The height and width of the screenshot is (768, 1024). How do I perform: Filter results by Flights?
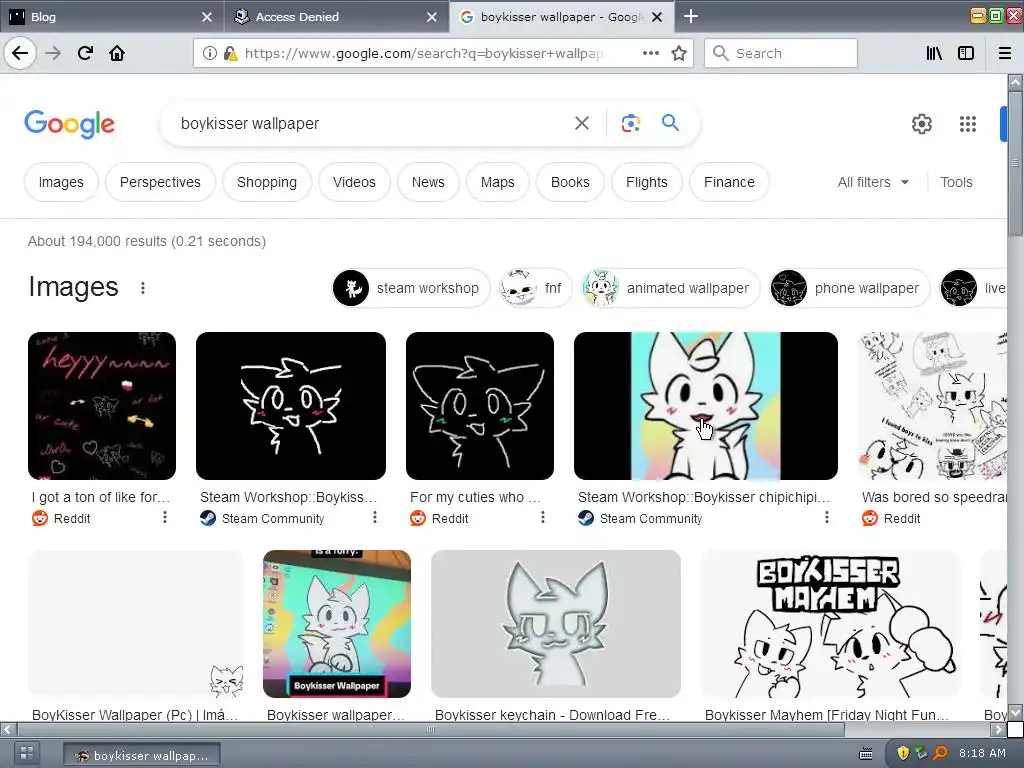pos(647,182)
